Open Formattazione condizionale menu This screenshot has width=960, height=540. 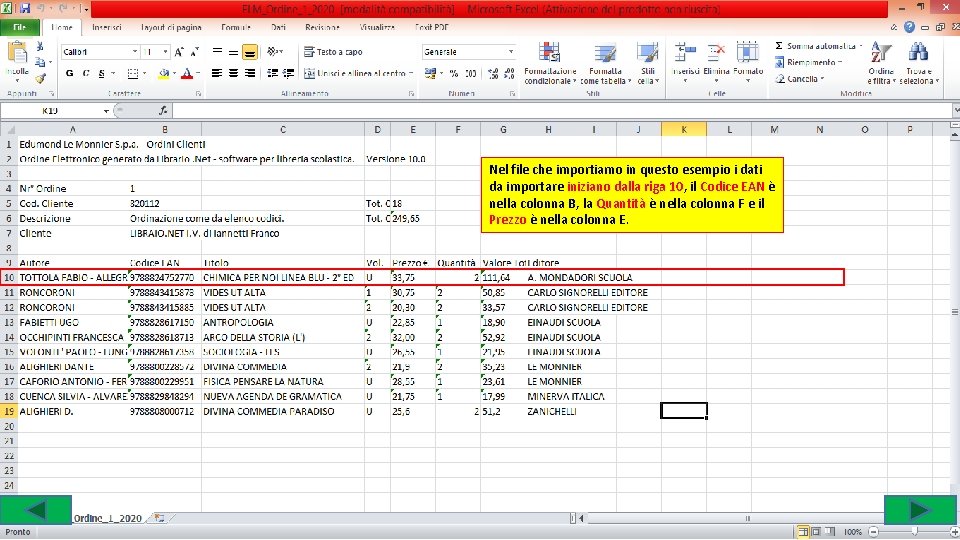(550, 64)
